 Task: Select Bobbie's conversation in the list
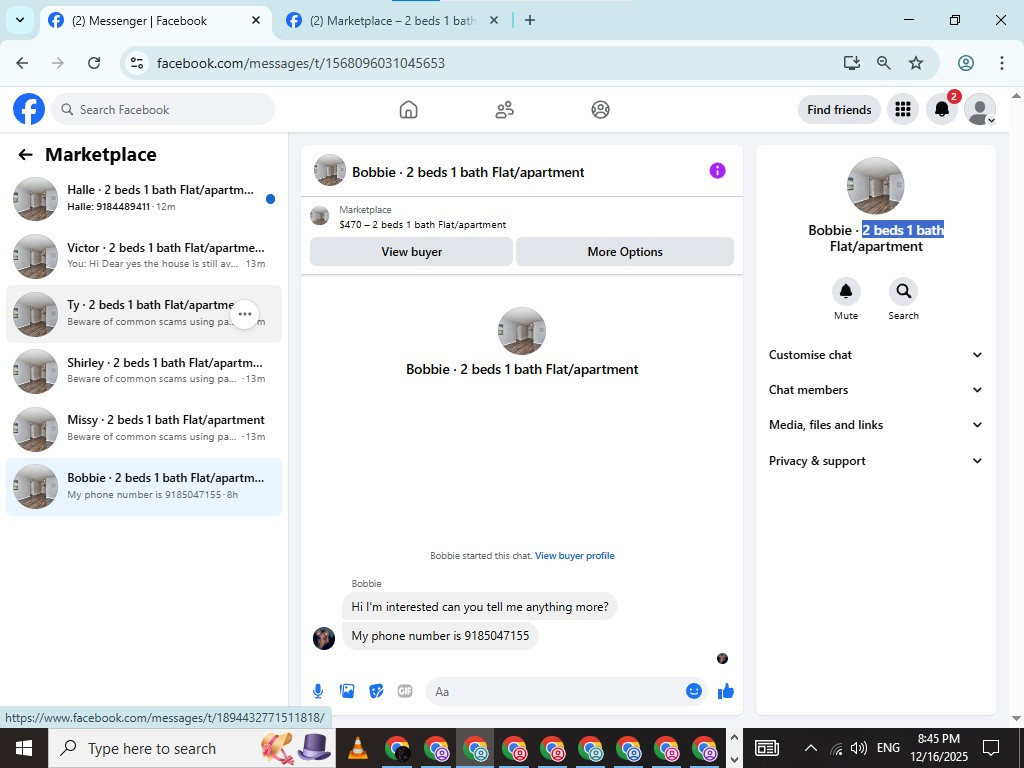pos(144,487)
